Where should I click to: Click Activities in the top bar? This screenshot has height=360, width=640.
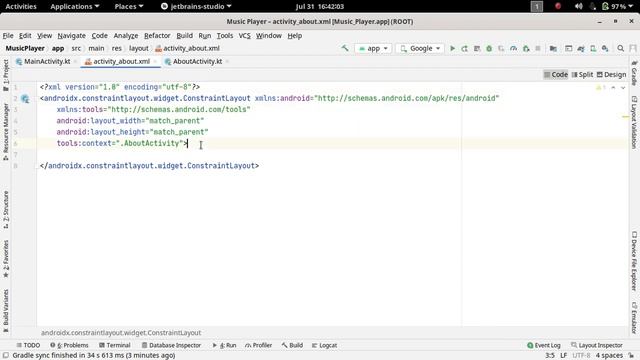[21, 6]
